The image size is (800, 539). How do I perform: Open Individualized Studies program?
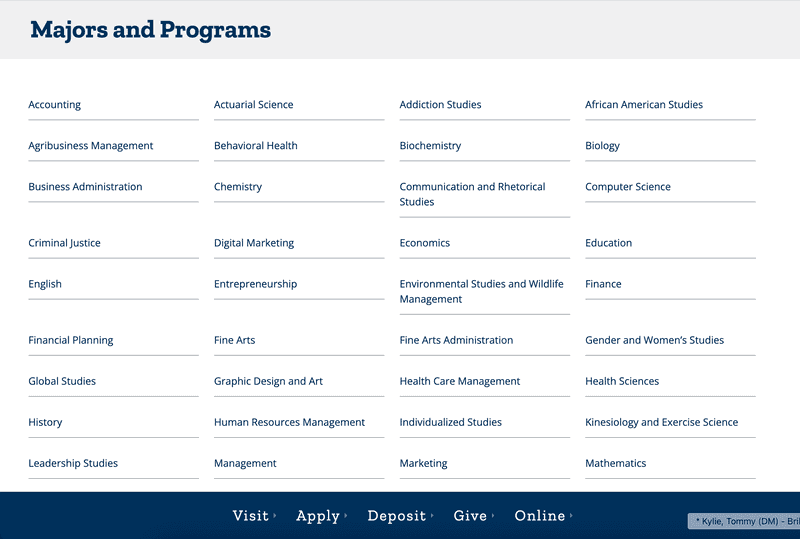click(x=451, y=422)
